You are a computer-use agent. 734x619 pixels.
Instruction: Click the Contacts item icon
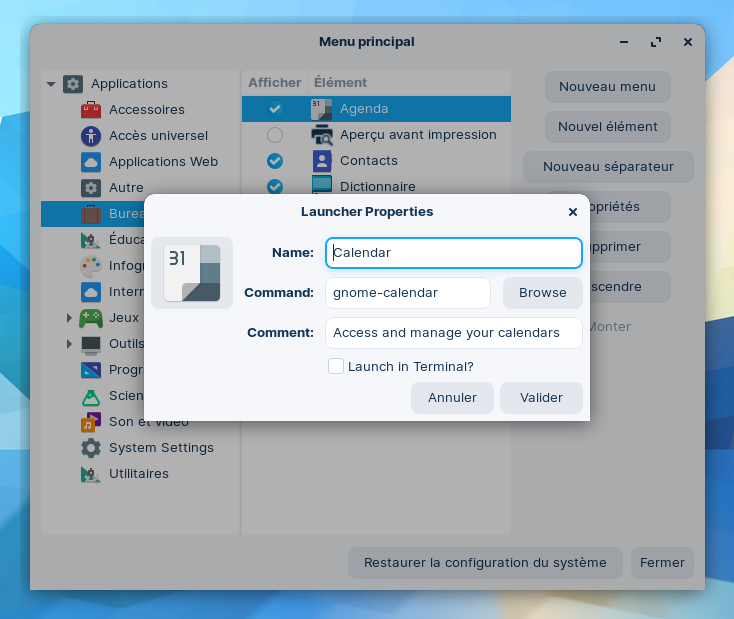[x=322, y=161]
